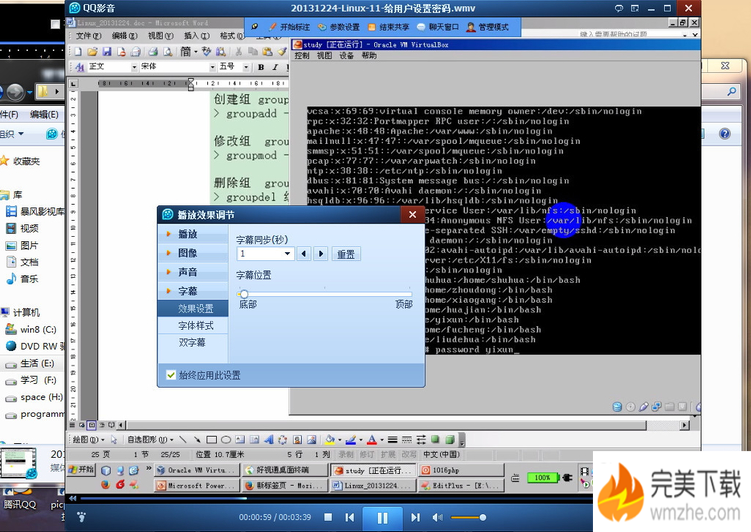Insert WordArt from drawing toolbar
The width and height of the screenshot is (751, 532).
tap(269, 440)
